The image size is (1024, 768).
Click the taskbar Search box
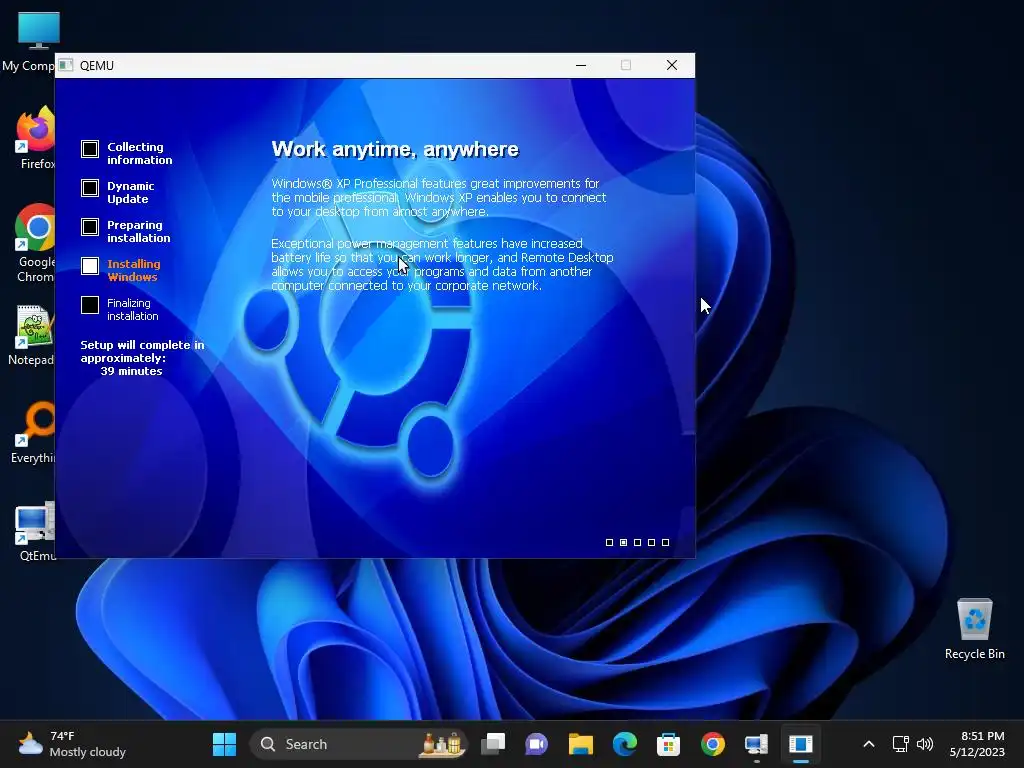tap(359, 744)
